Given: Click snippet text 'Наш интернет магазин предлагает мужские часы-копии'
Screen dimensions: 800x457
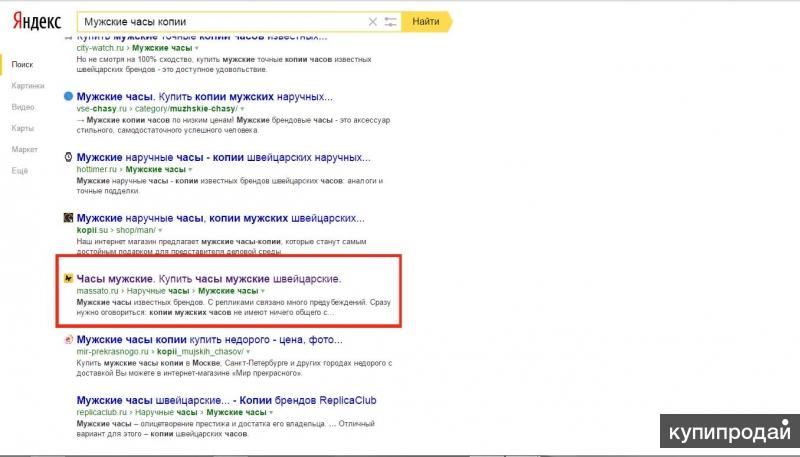Looking at the screenshot, I should 179,242.
